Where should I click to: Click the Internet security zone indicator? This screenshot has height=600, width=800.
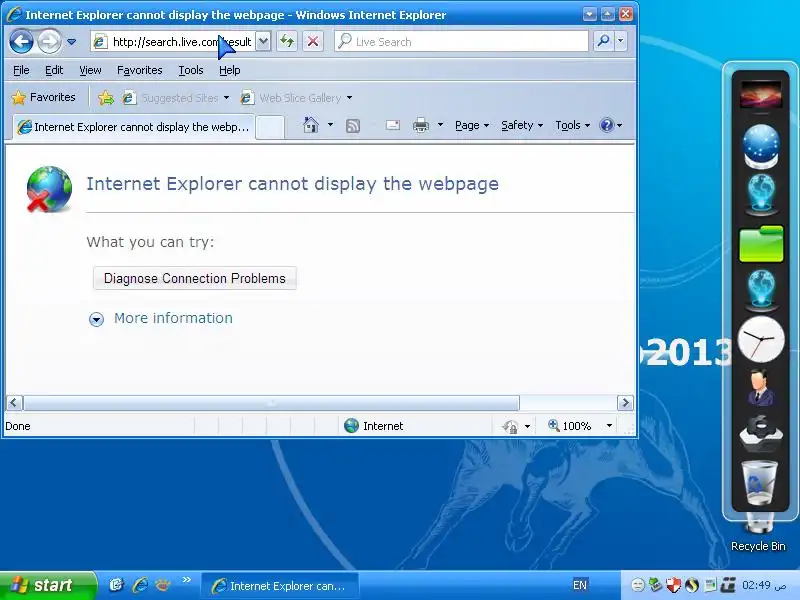tap(374, 426)
